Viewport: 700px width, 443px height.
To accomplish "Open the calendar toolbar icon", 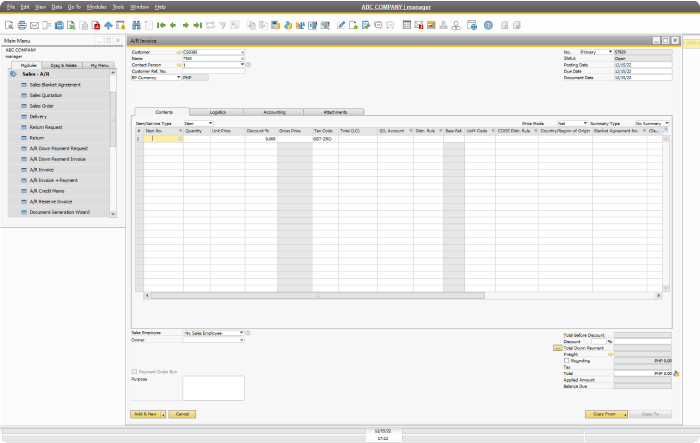I will point(431,25).
